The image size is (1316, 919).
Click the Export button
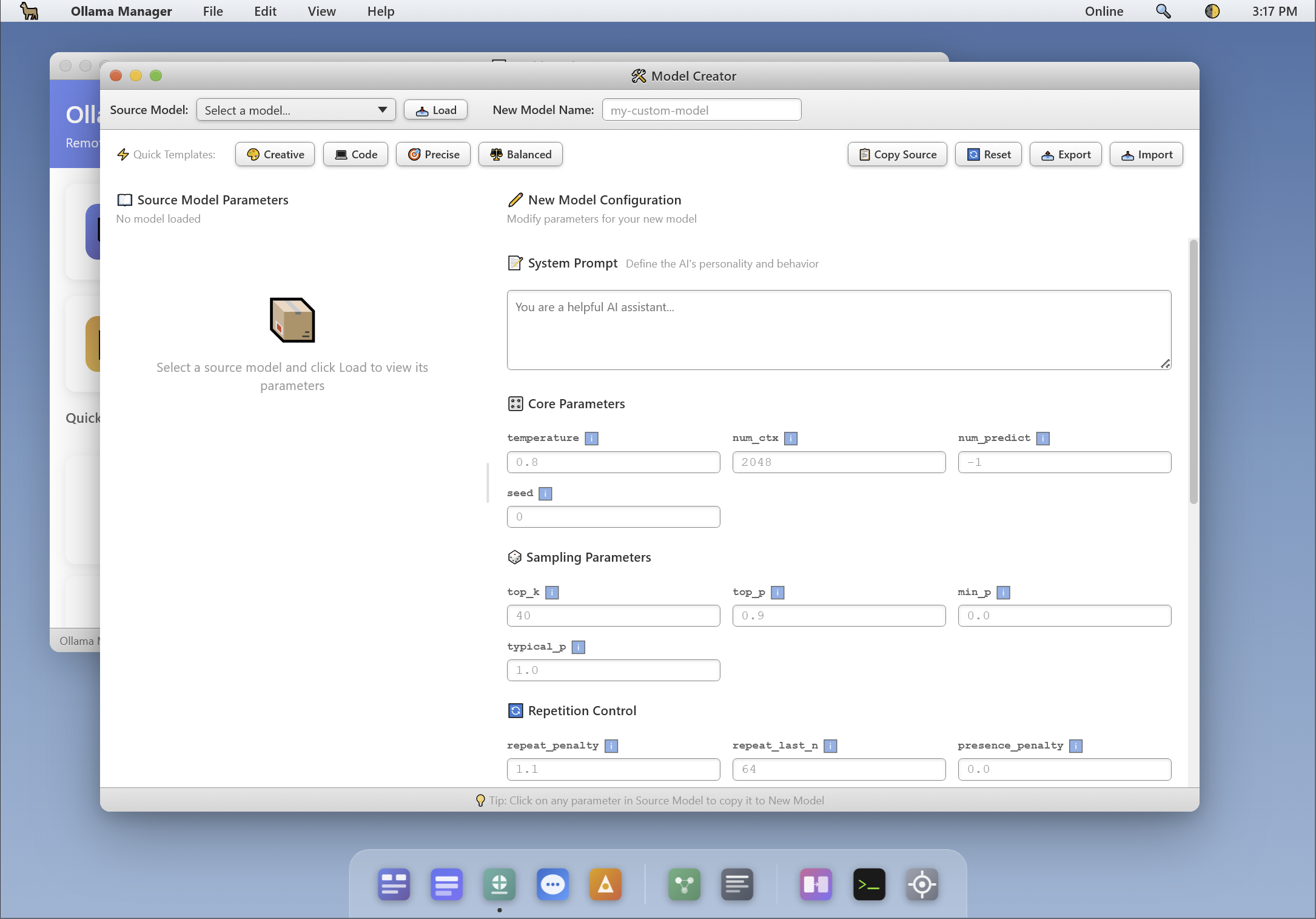pyautogui.click(x=1066, y=154)
